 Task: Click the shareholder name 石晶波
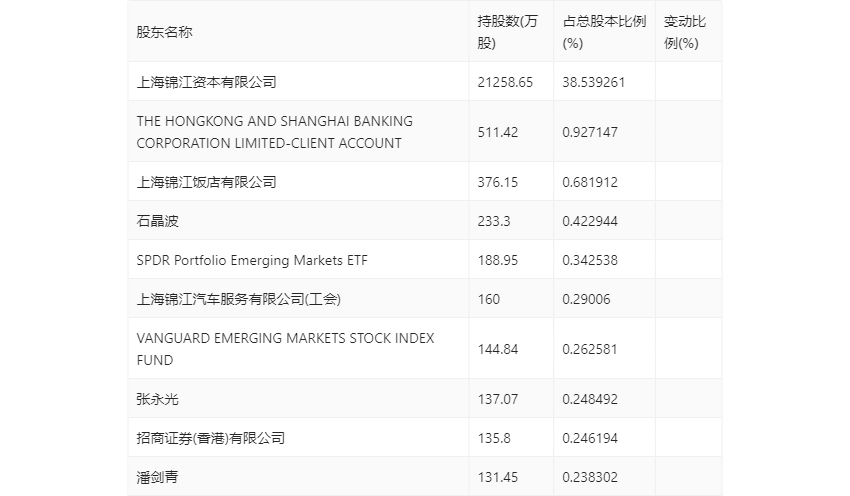coord(157,221)
